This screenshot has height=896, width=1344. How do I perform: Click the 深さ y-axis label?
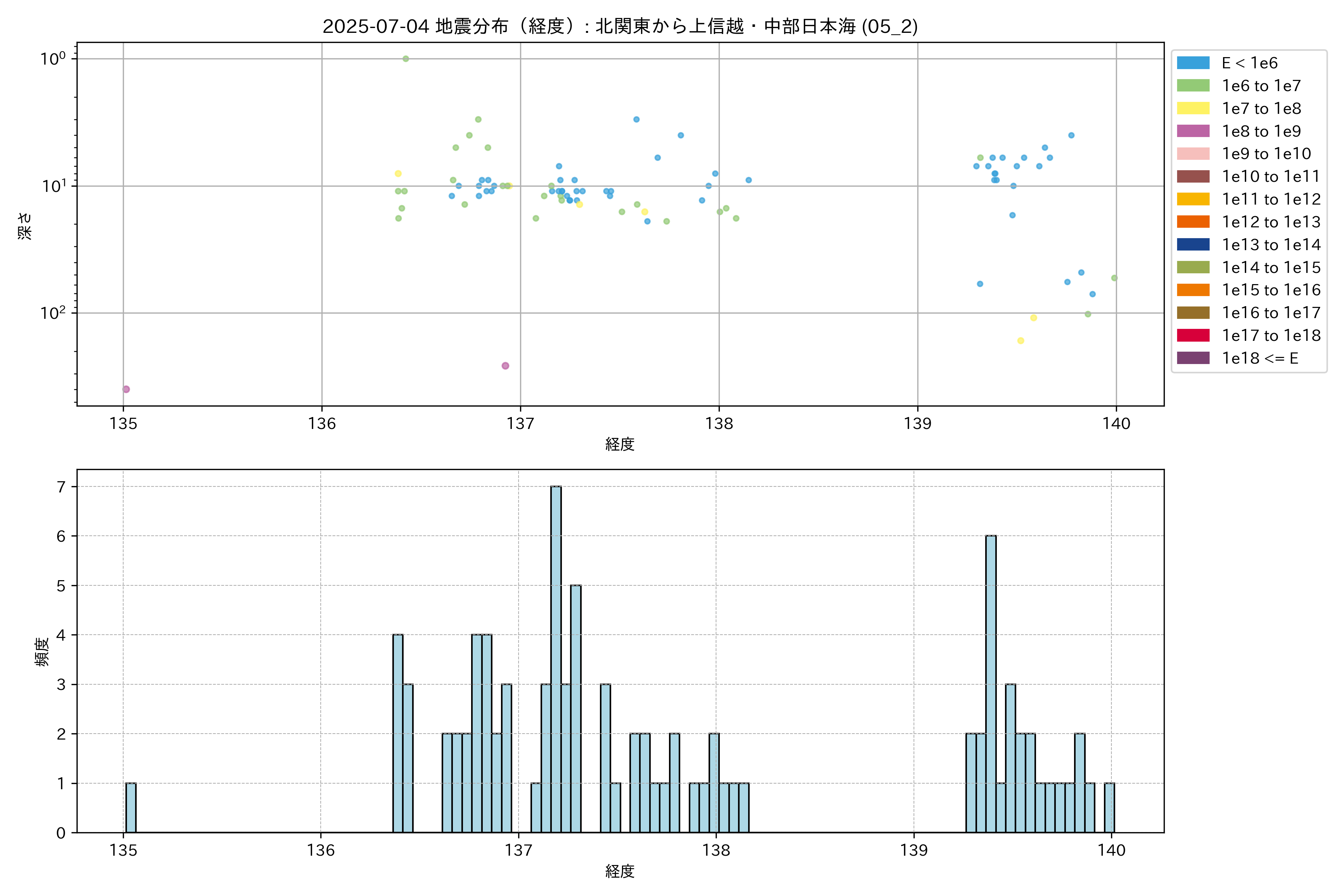click(x=25, y=226)
